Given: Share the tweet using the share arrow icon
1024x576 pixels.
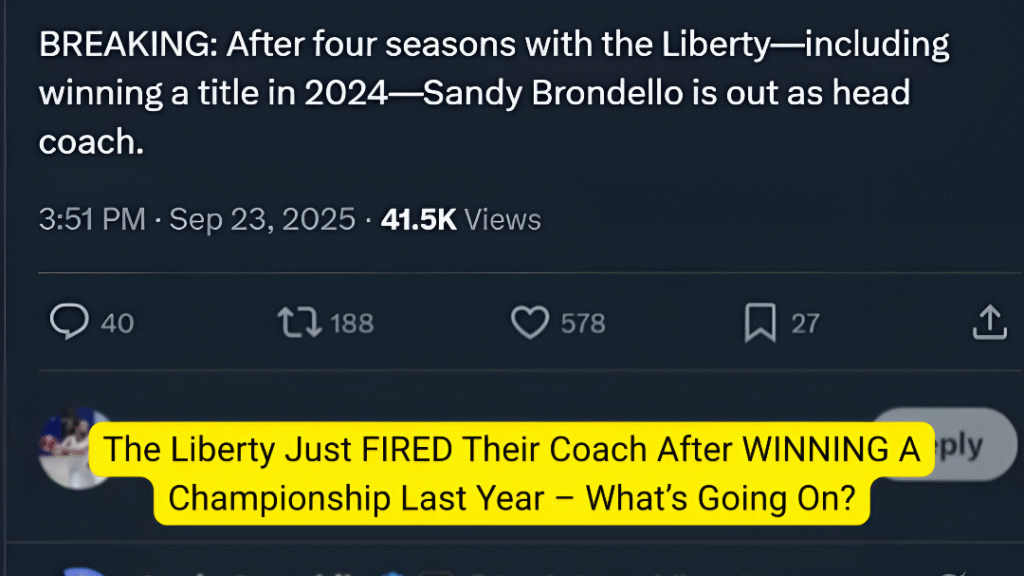Looking at the screenshot, I should pos(989,322).
